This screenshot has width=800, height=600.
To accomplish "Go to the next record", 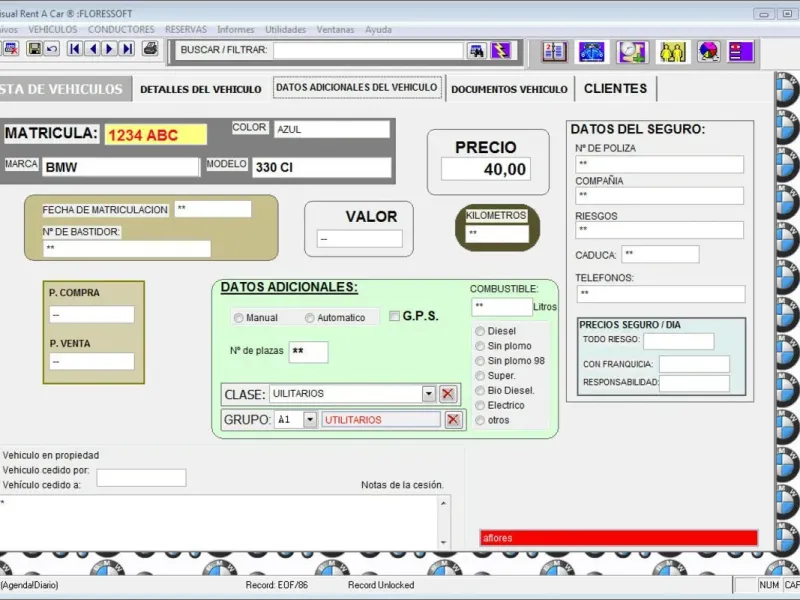I will 109,49.
